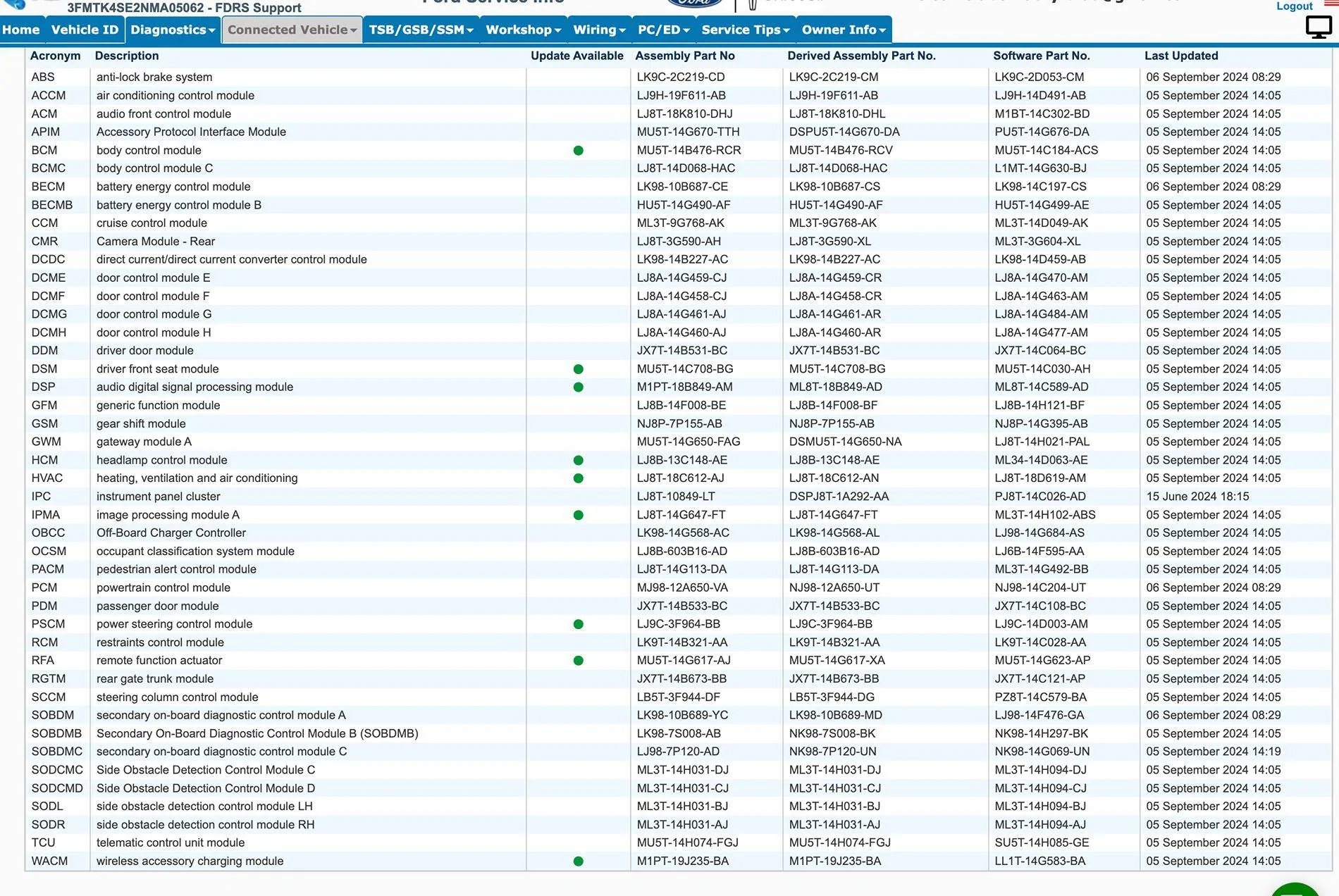The width and height of the screenshot is (1339, 896).
Task: Select the DCDC acronym cell
Action: coord(48,259)
